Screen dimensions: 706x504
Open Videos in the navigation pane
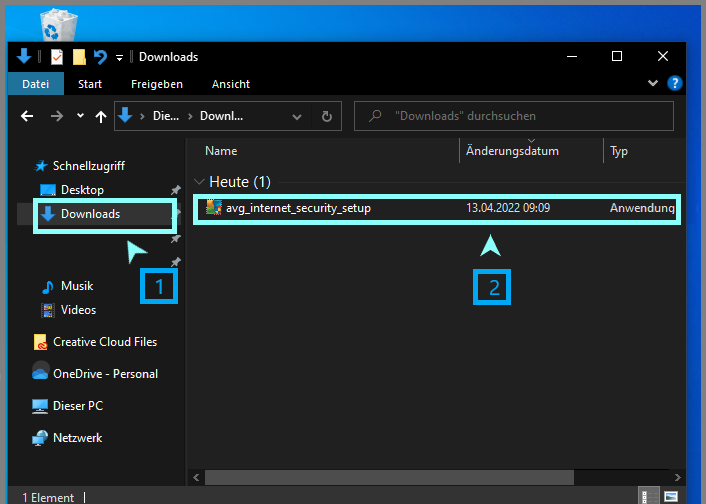(x=78, y=310)
